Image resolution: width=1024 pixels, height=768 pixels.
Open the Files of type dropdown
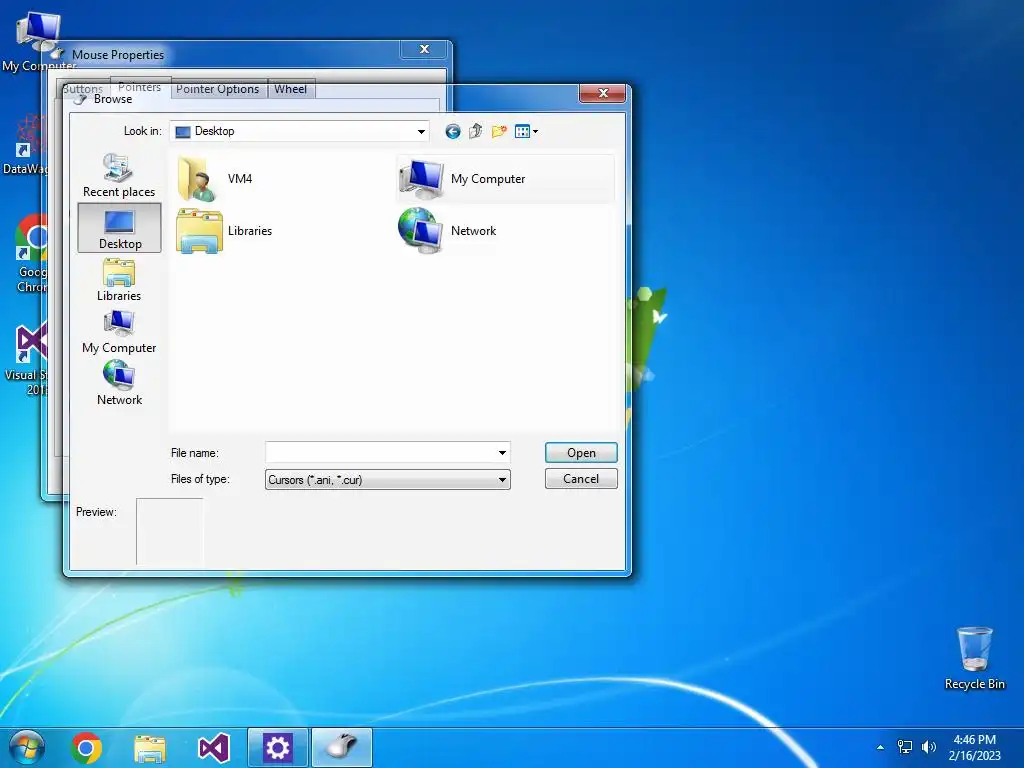pyautogui.click(x=388, y=479)
